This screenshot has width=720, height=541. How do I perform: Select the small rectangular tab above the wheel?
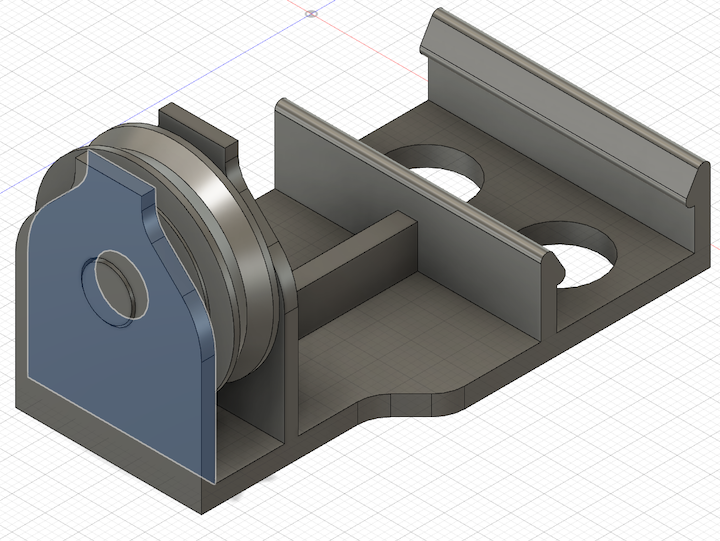click(200, 129)
